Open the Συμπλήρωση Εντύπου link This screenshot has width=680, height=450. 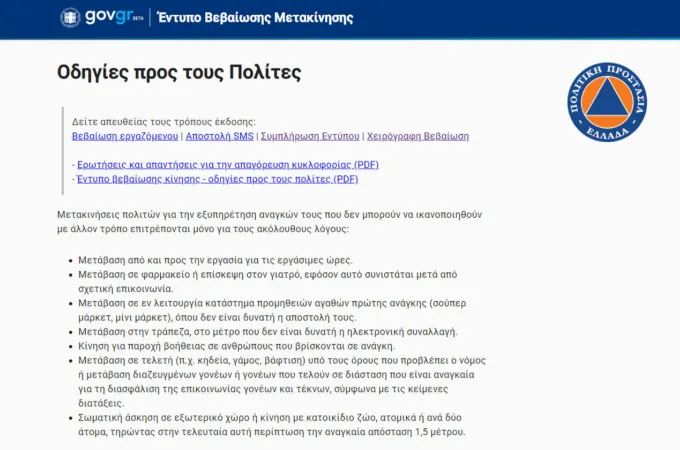(x=310, y=136)
